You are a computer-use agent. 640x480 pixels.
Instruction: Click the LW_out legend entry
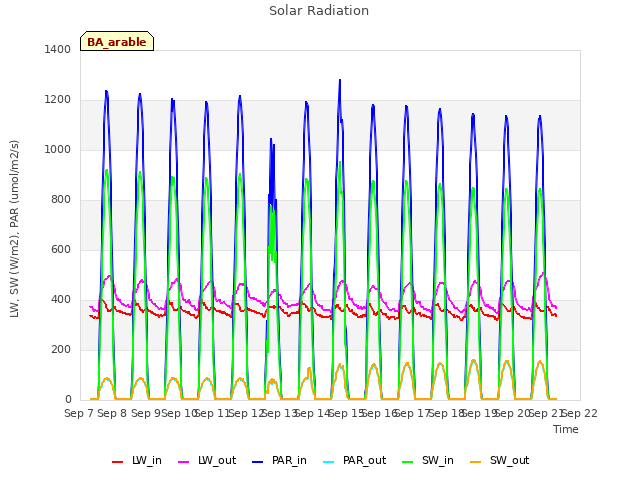207,461
